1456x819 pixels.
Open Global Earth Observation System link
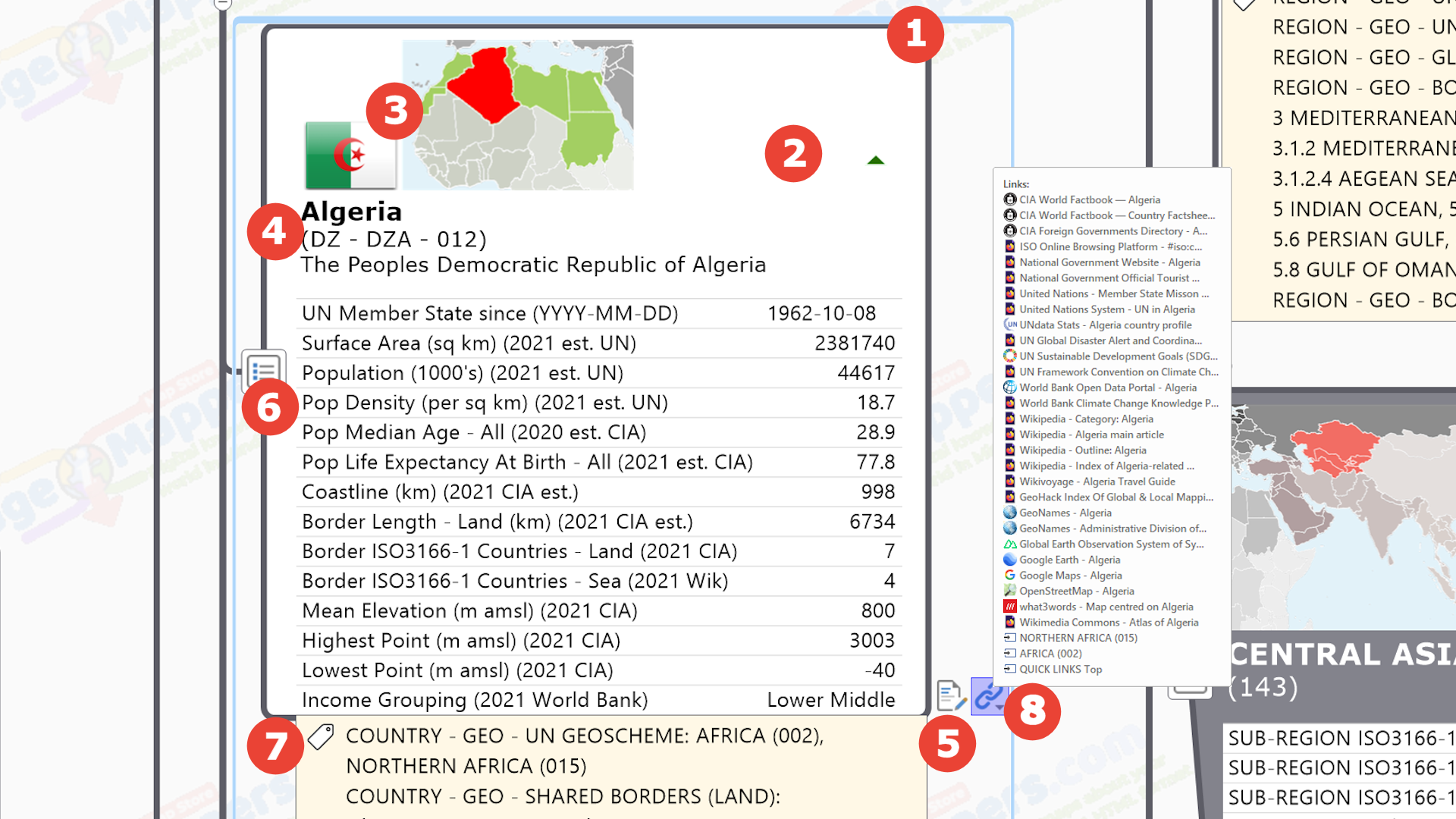(1111, 544)
